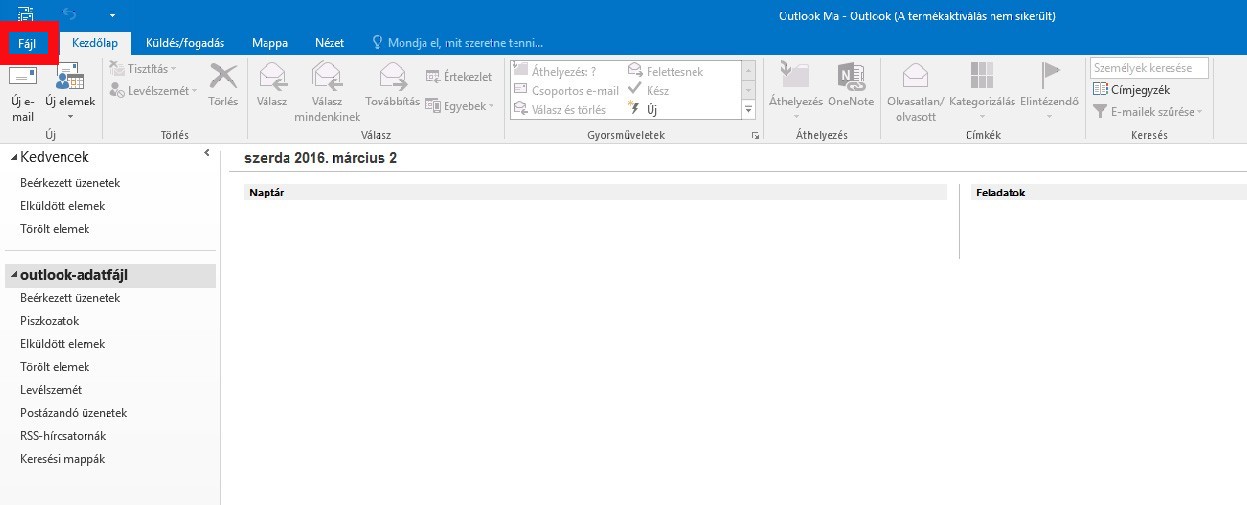Open Beérkezett üzenetek under outlook-adatfájl
Screen dimensions: 1247x505
click(70, 298)
